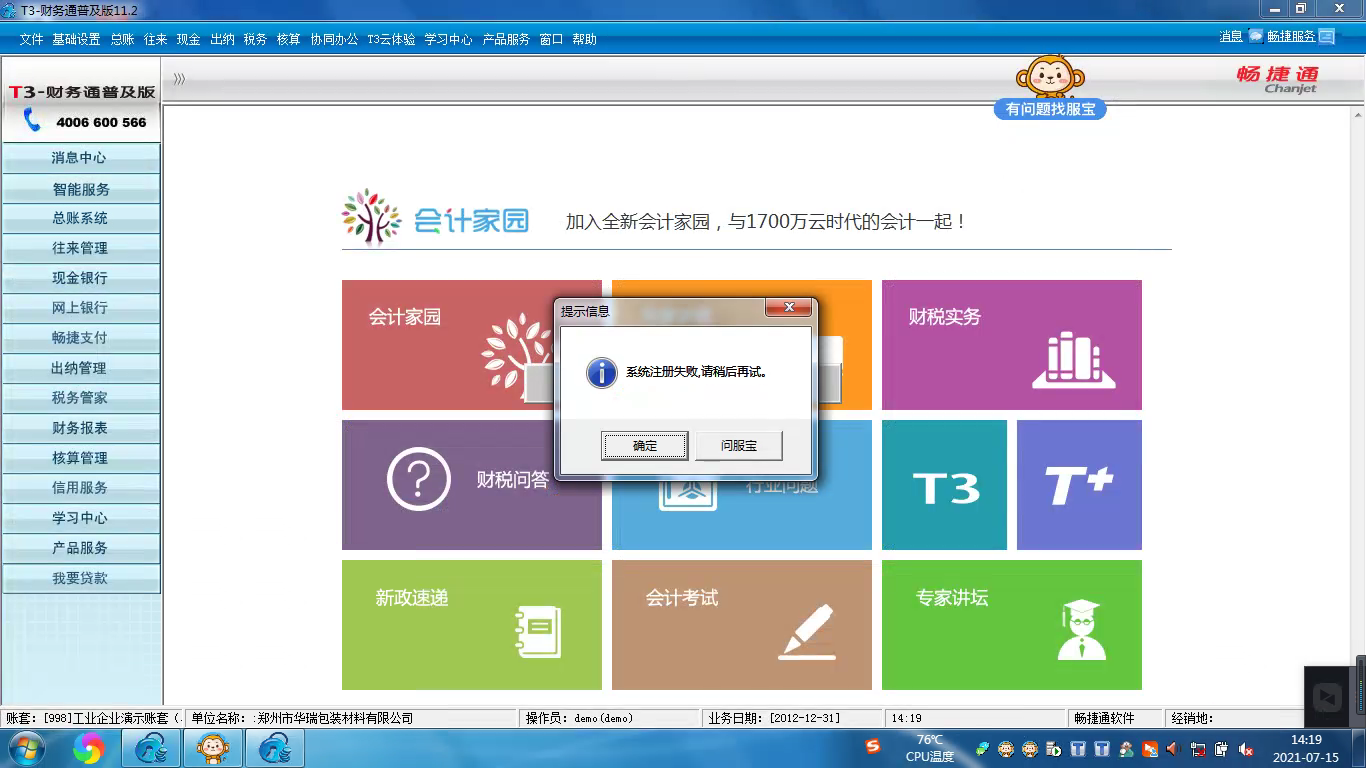This screenshot has height=768, width=1366.
Task: Open the 窗口 menu
Action: (551, 39)
